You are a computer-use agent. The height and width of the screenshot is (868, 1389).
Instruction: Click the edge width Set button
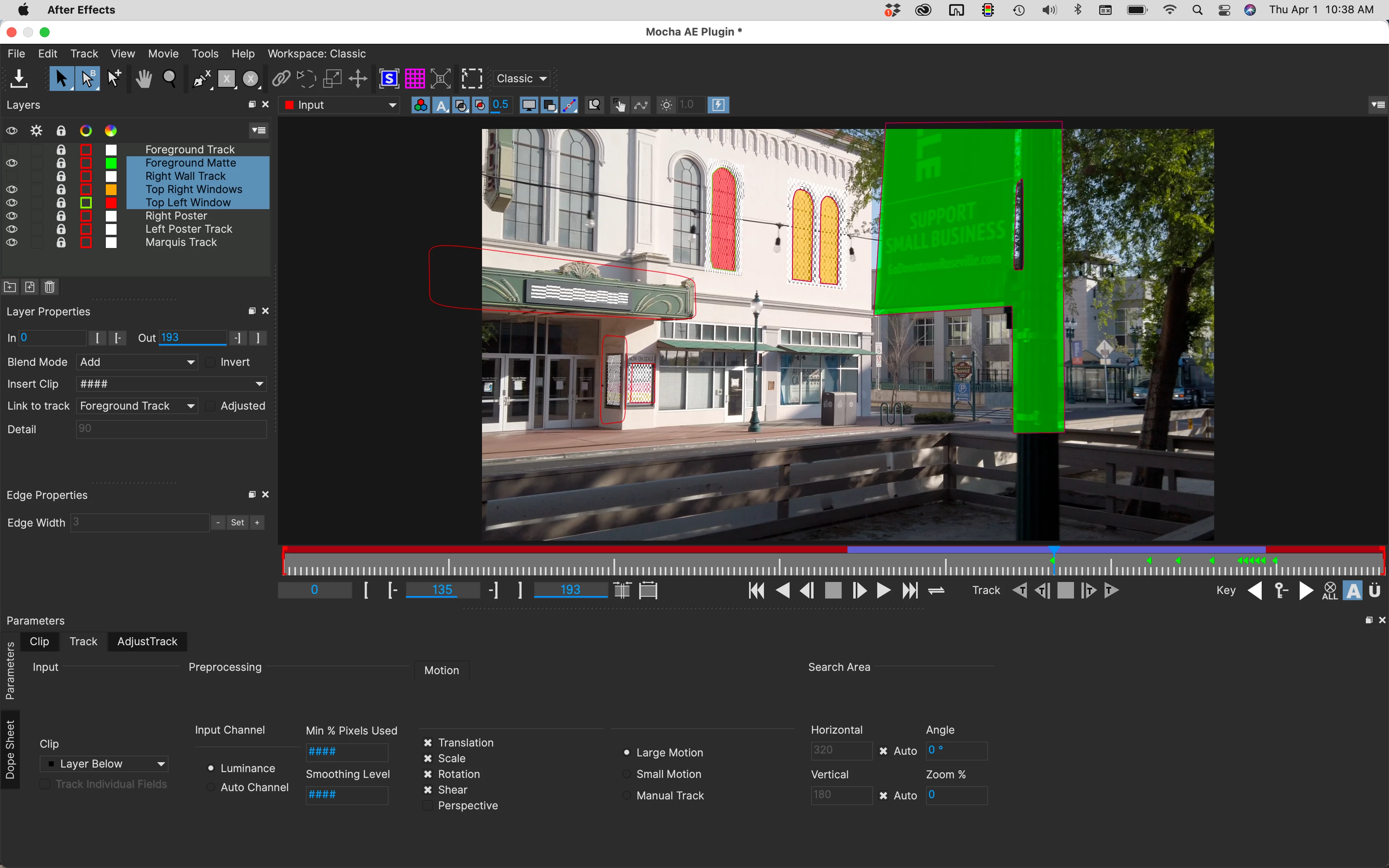pyautogui.click(x=237, y=522)
